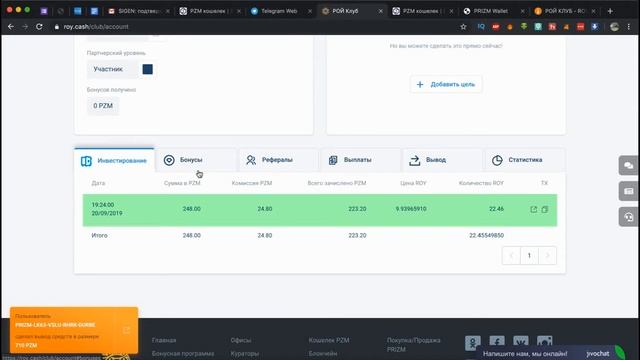Select page 1 in pagination
The width and height of the screenshot is (640, 360).
click(529, 256)
